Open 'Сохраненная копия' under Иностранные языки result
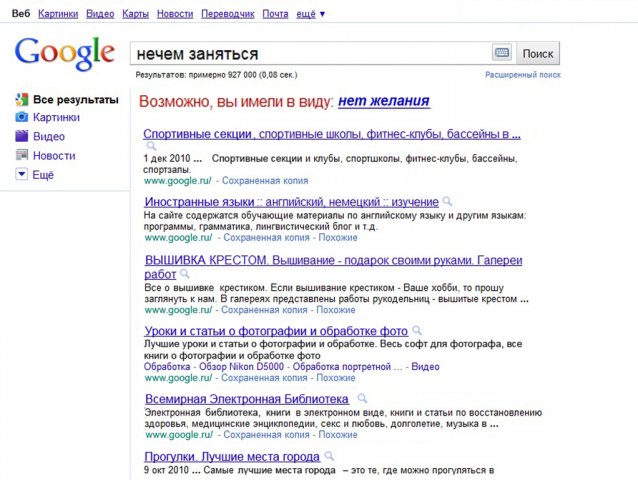This screenshot has width=638, height=480. point(267,238)
